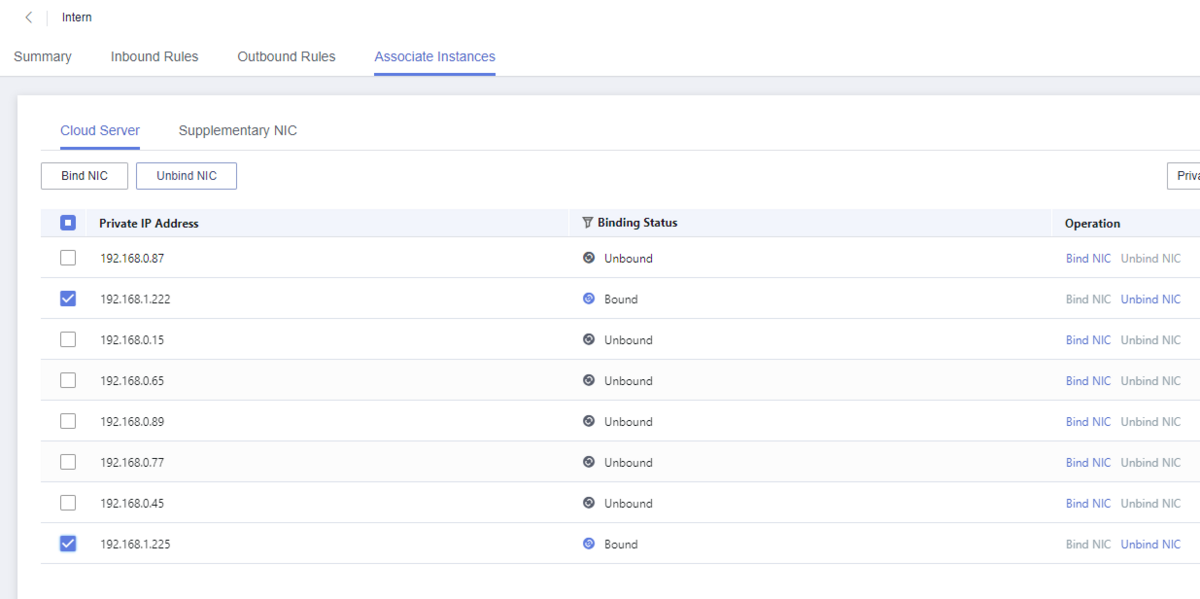Click Bound status icon for 192.168.1.222
This screenshot has height=599, width=1200.
[x=589, y=299]
